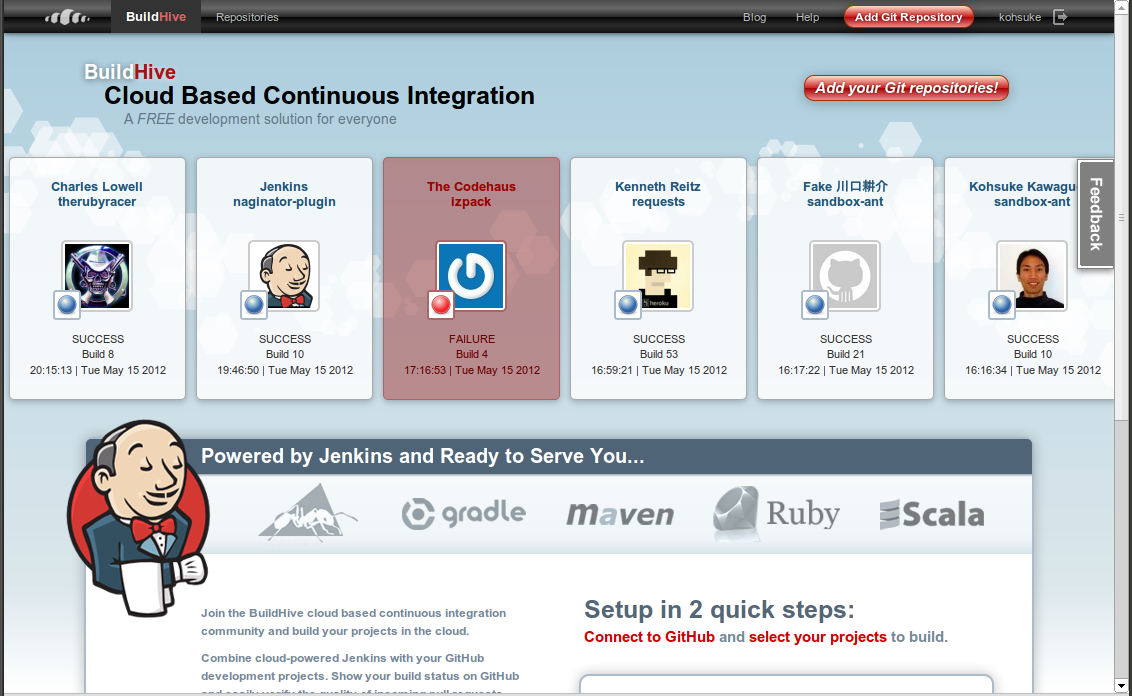Open the GitHub octocat avatar for Fake sandbox-ant
The width and height of the screenshot is (1132, 696).
[x=845, y=276]
